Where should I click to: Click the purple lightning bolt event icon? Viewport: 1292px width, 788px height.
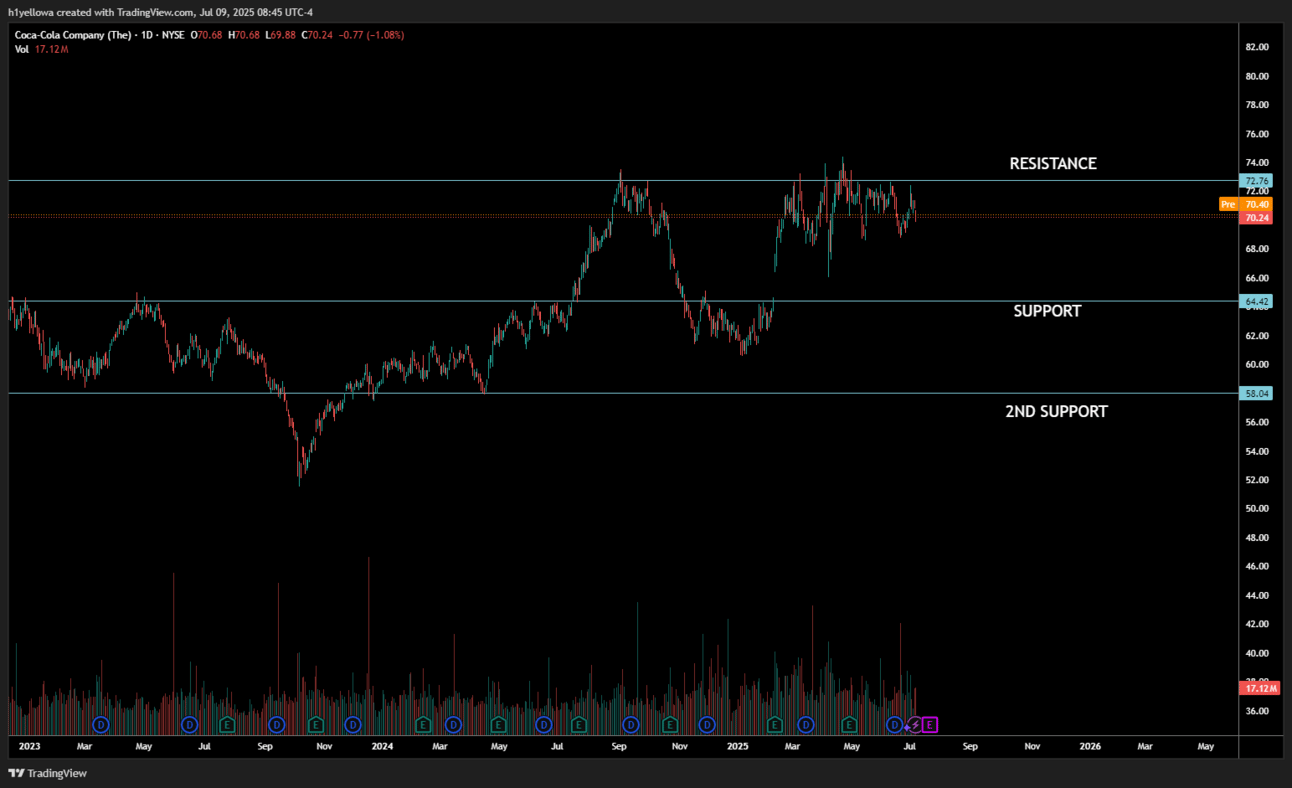click(x=914, y=724)
